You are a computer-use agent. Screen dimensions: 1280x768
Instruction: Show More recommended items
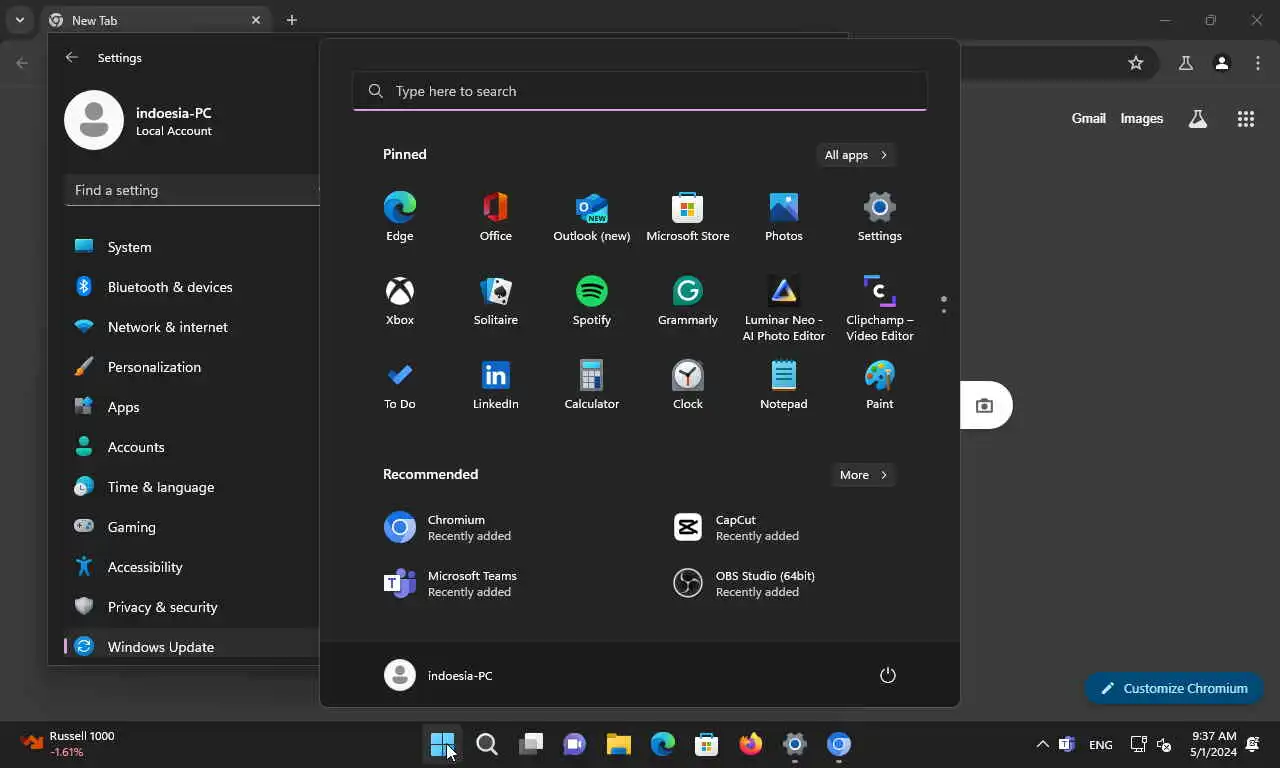click(864, 475)
